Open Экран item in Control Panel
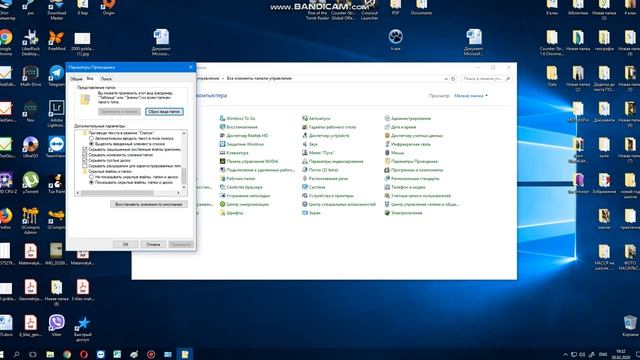640x360 pixels. tap(311, 213)
